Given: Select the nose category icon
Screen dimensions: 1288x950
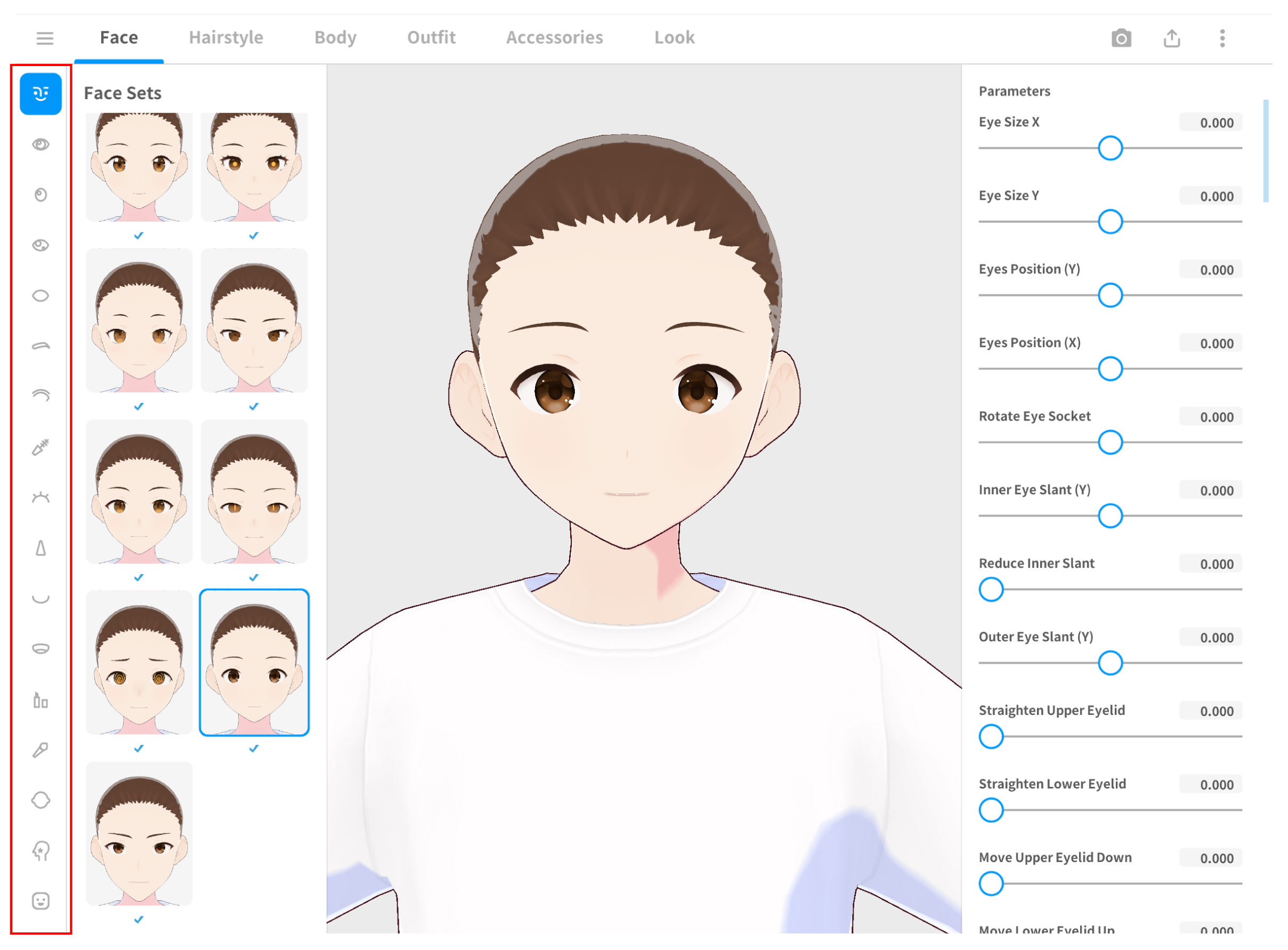Looking at the screenshot, I should pyautogui.click(x=40, y=548).
